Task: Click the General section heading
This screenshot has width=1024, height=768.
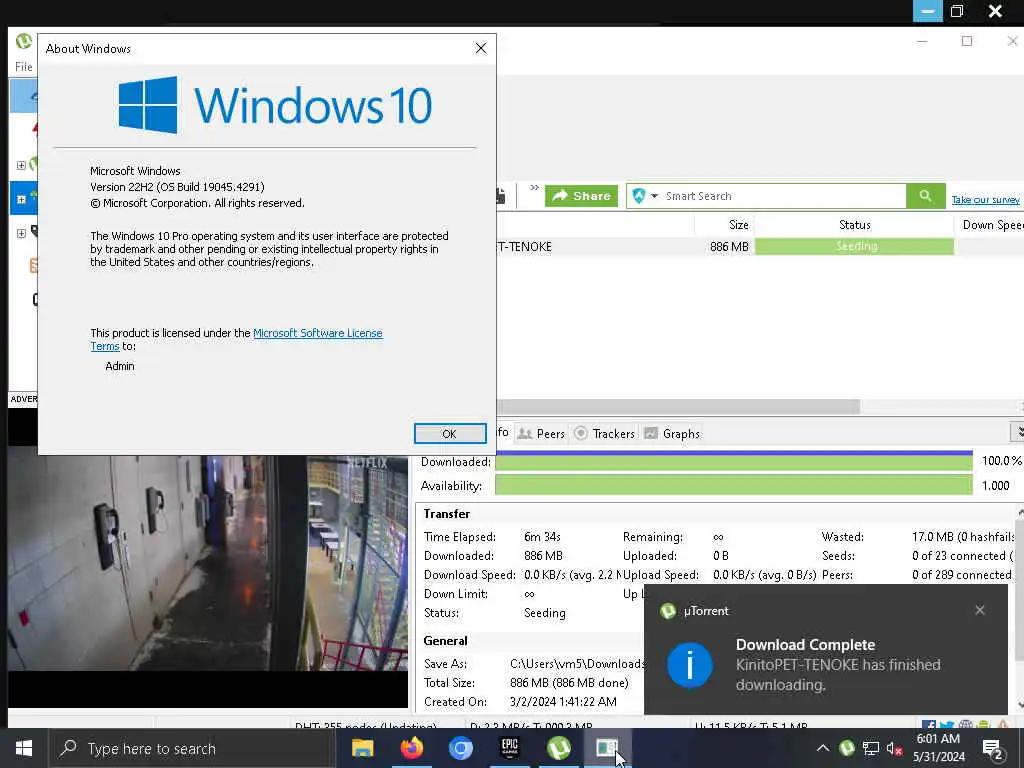Action: [445, 641]
